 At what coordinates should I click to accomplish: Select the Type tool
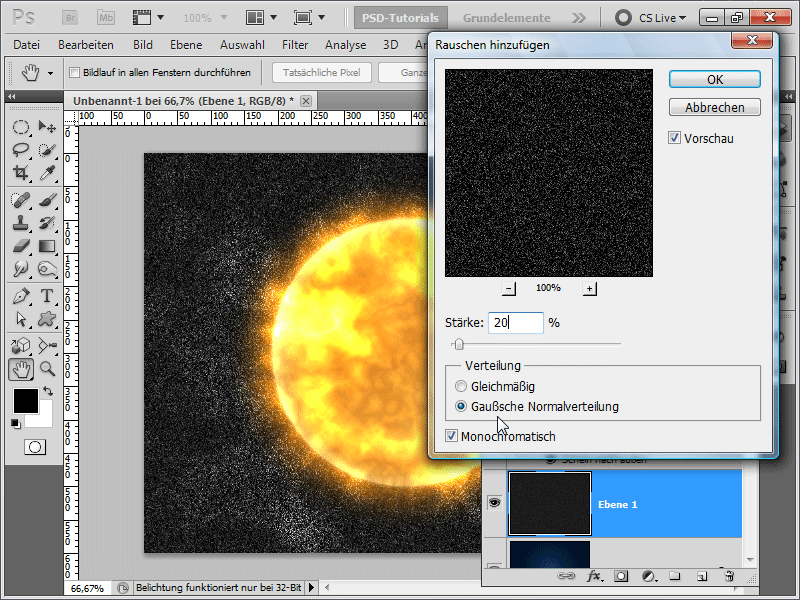pos(47,296)
